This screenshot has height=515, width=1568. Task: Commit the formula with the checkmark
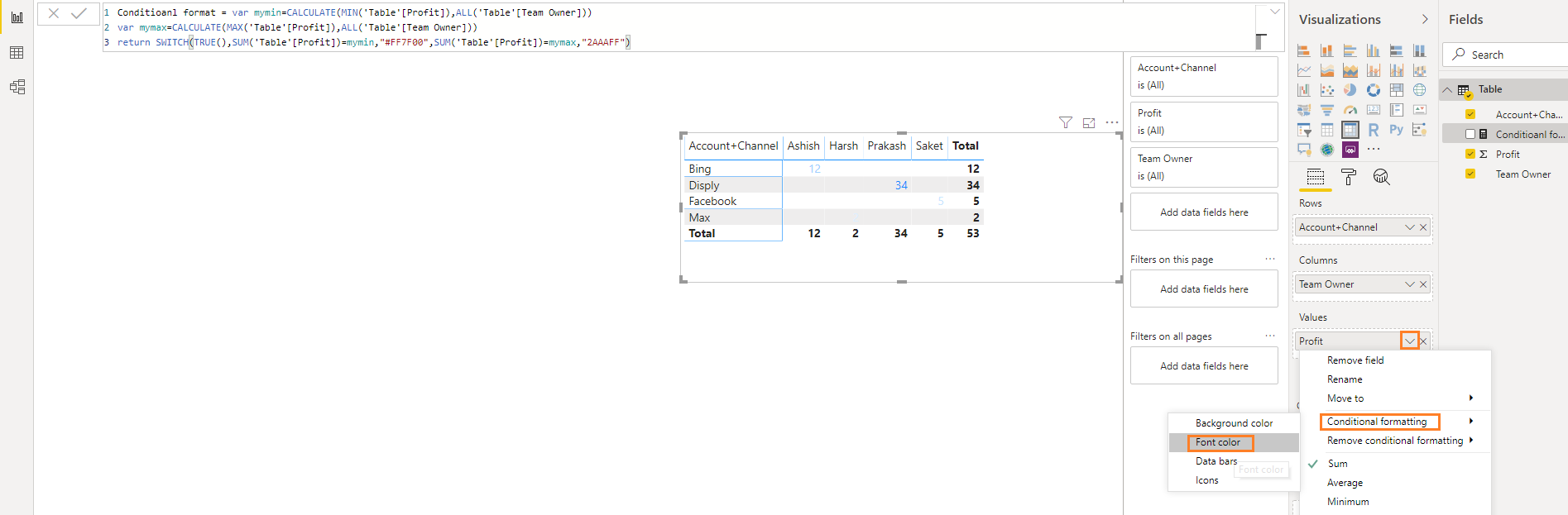coord(79,13)
